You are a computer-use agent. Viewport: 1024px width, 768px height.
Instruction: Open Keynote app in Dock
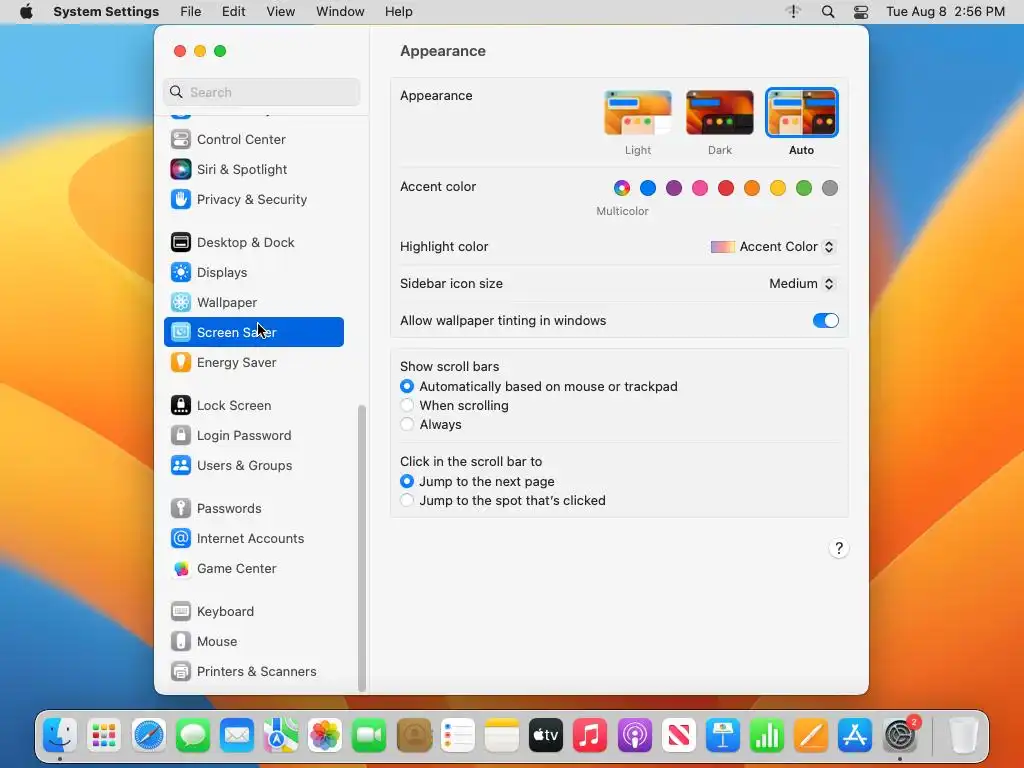[722, 735]
